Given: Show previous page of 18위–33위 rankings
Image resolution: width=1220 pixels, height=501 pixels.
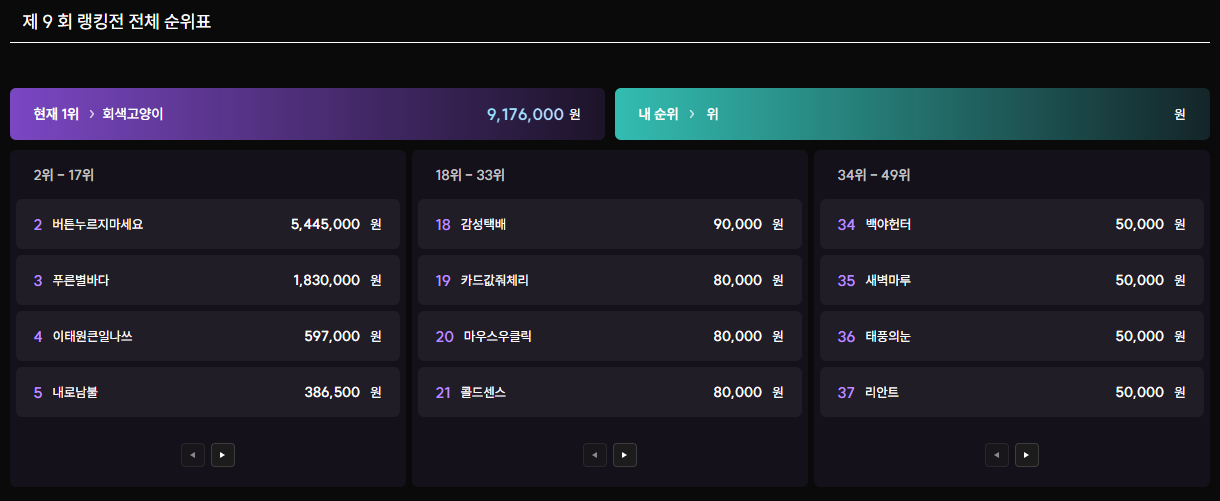Looking at the screenshot, I should point(595,455).
